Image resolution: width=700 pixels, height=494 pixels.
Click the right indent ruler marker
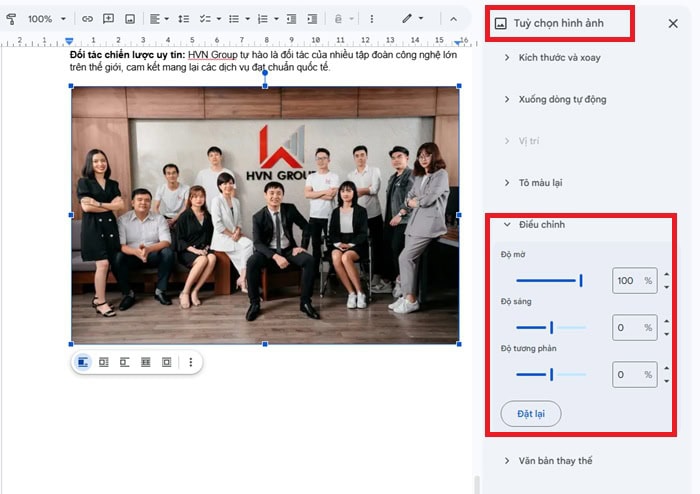458,42
